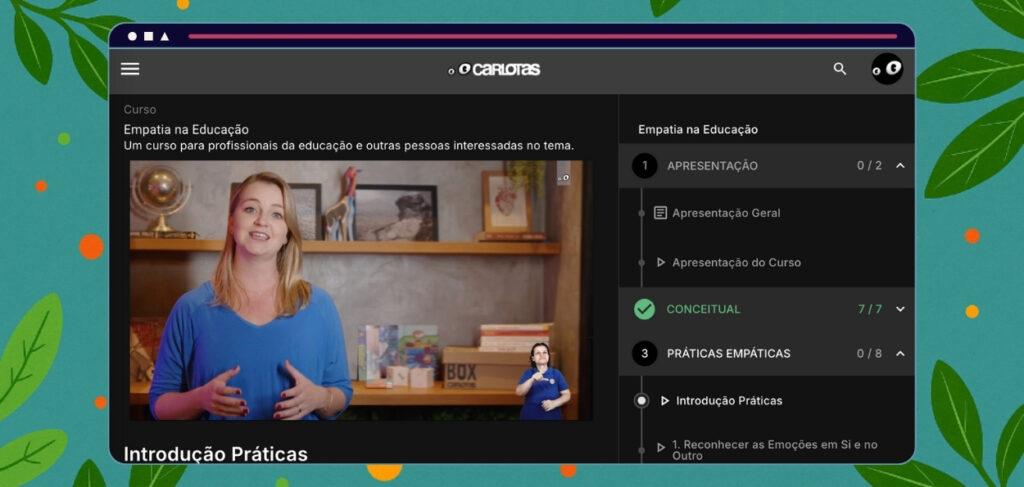Click the pink progress bar in title bar
The height and width of the screenshot is (487, 1024).
pyautogui.click(x=543, y=37)
